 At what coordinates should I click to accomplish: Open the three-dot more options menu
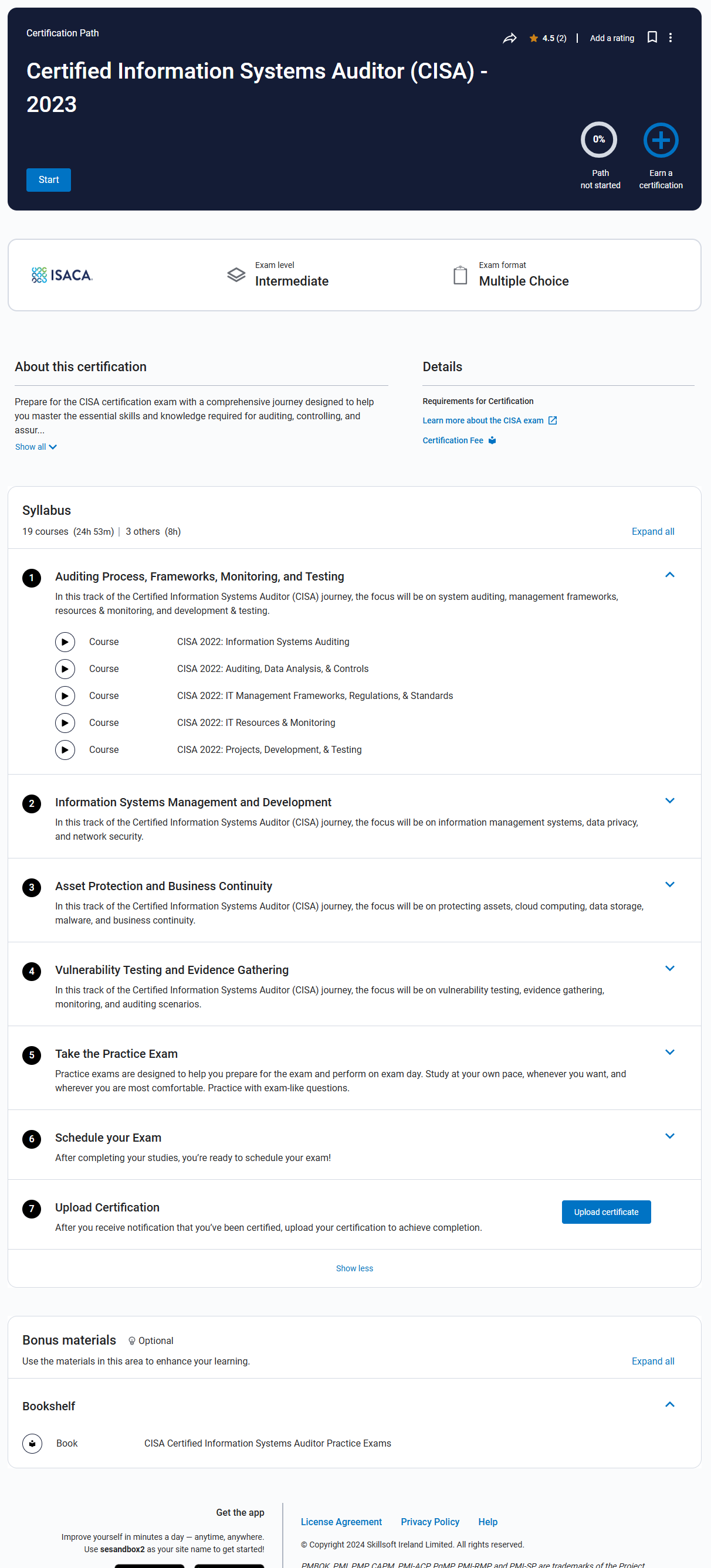tap(670, 38)
